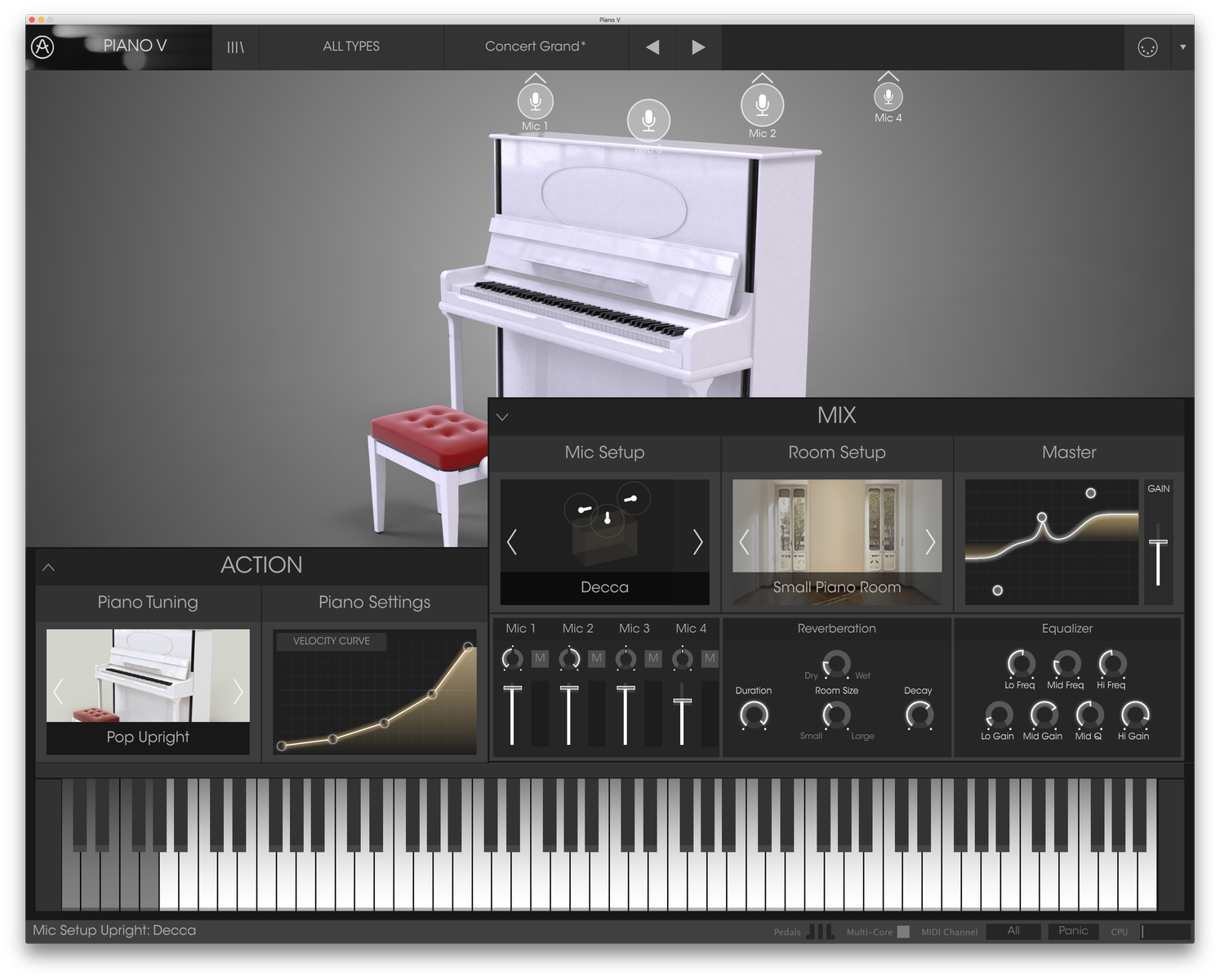Open the dropdown arrow next to the MIDI icon
The height and width of the screenshot is (980, 1220).
pyautogui.click(x=1182, y=47)
